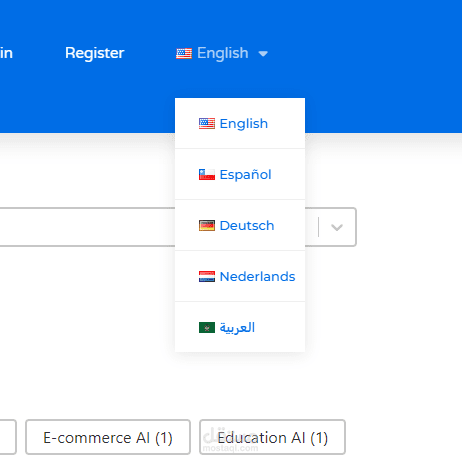Viewport: 462px width, 462px height.
Task: Open the English language selector in header
Action: point(222,53)
